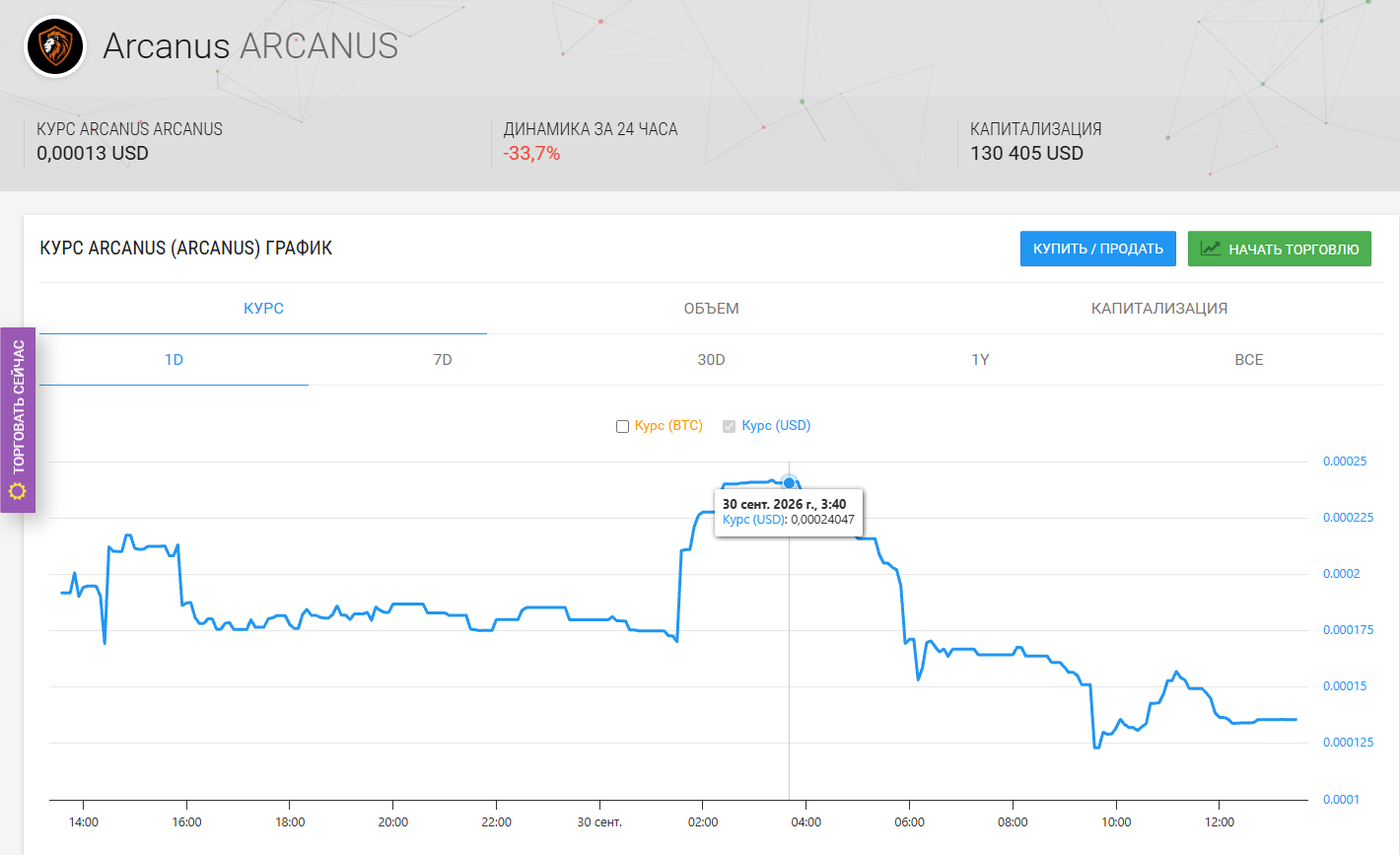This screenshot has height=855, width=1400.
Task: Toggle the Курс (USD) checkbox
Action: 730,426
